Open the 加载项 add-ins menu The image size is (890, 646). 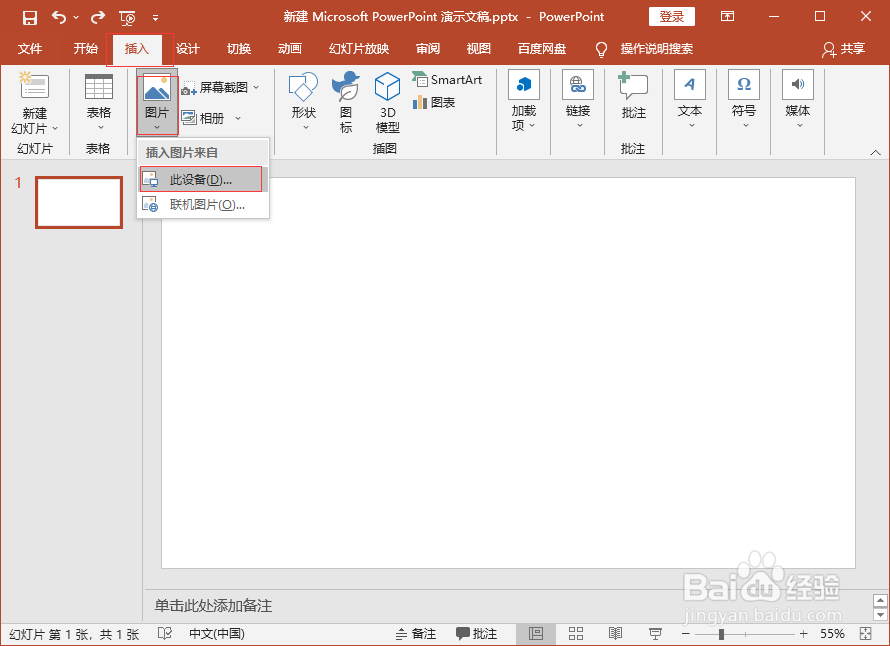click(x=523, y=102)
